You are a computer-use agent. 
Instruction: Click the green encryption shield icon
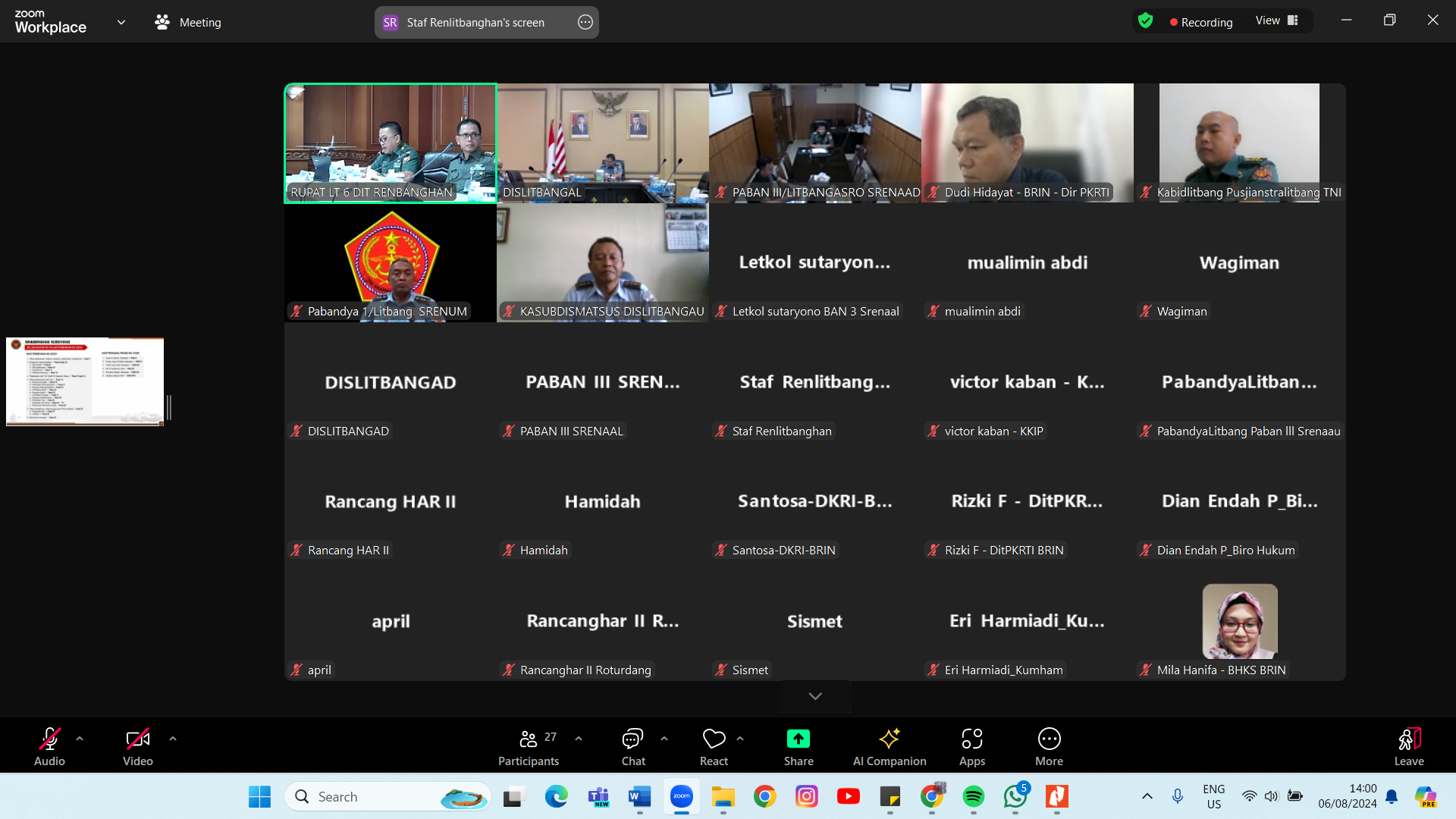tap(1145, 21)
